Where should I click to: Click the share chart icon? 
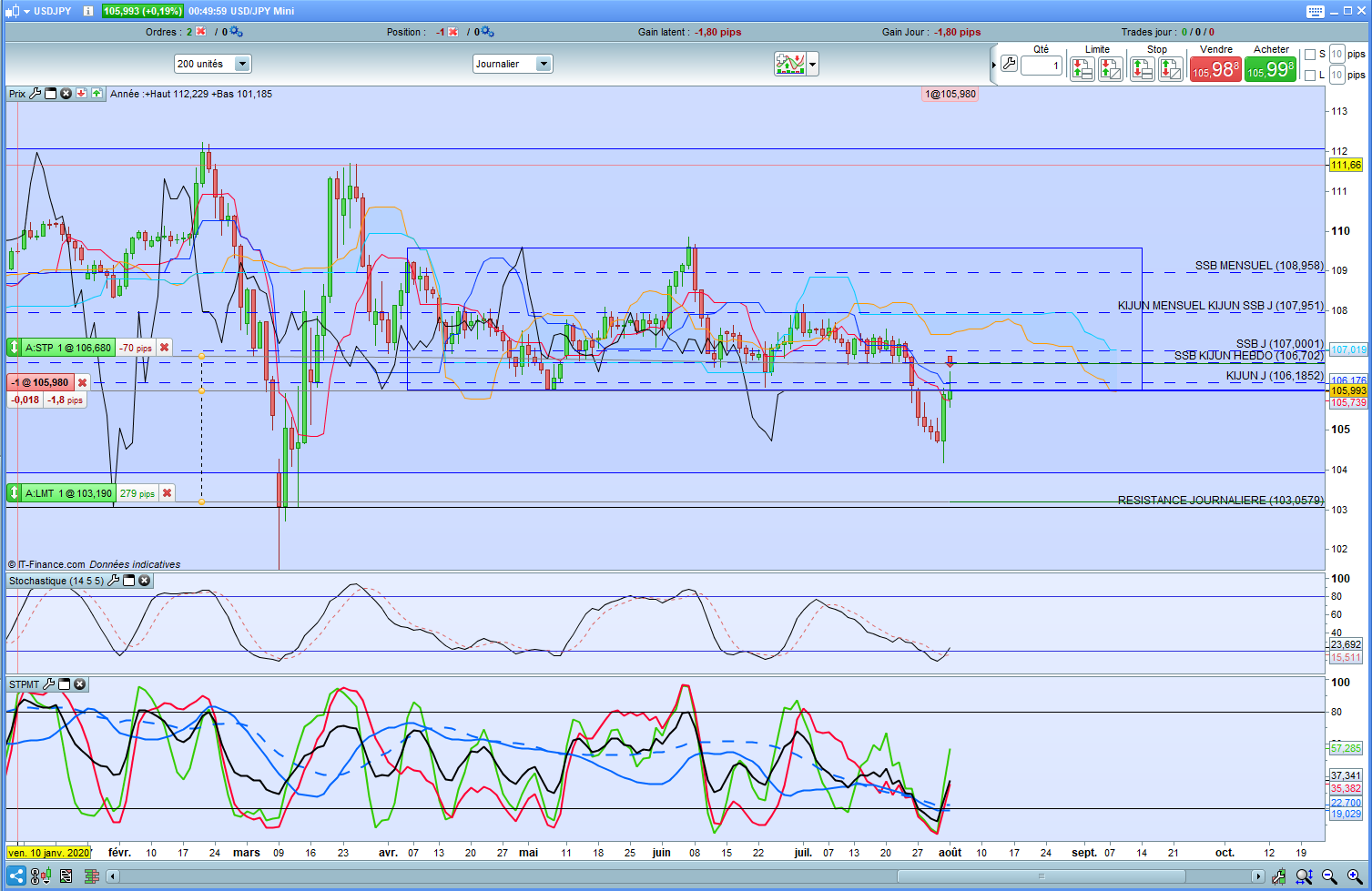16,876
